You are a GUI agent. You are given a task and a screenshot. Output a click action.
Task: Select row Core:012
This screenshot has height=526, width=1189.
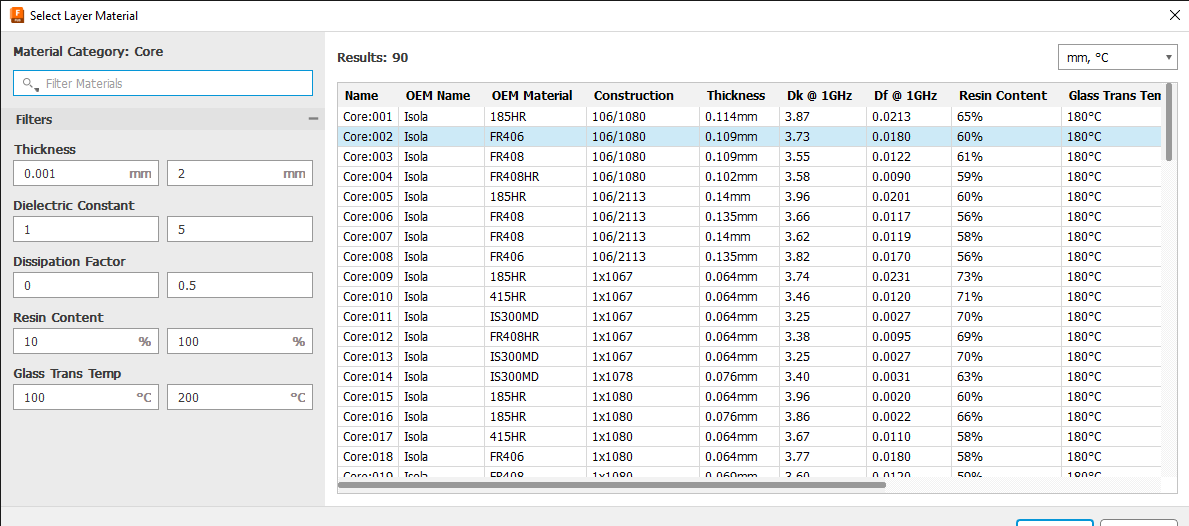pos(749,337)
